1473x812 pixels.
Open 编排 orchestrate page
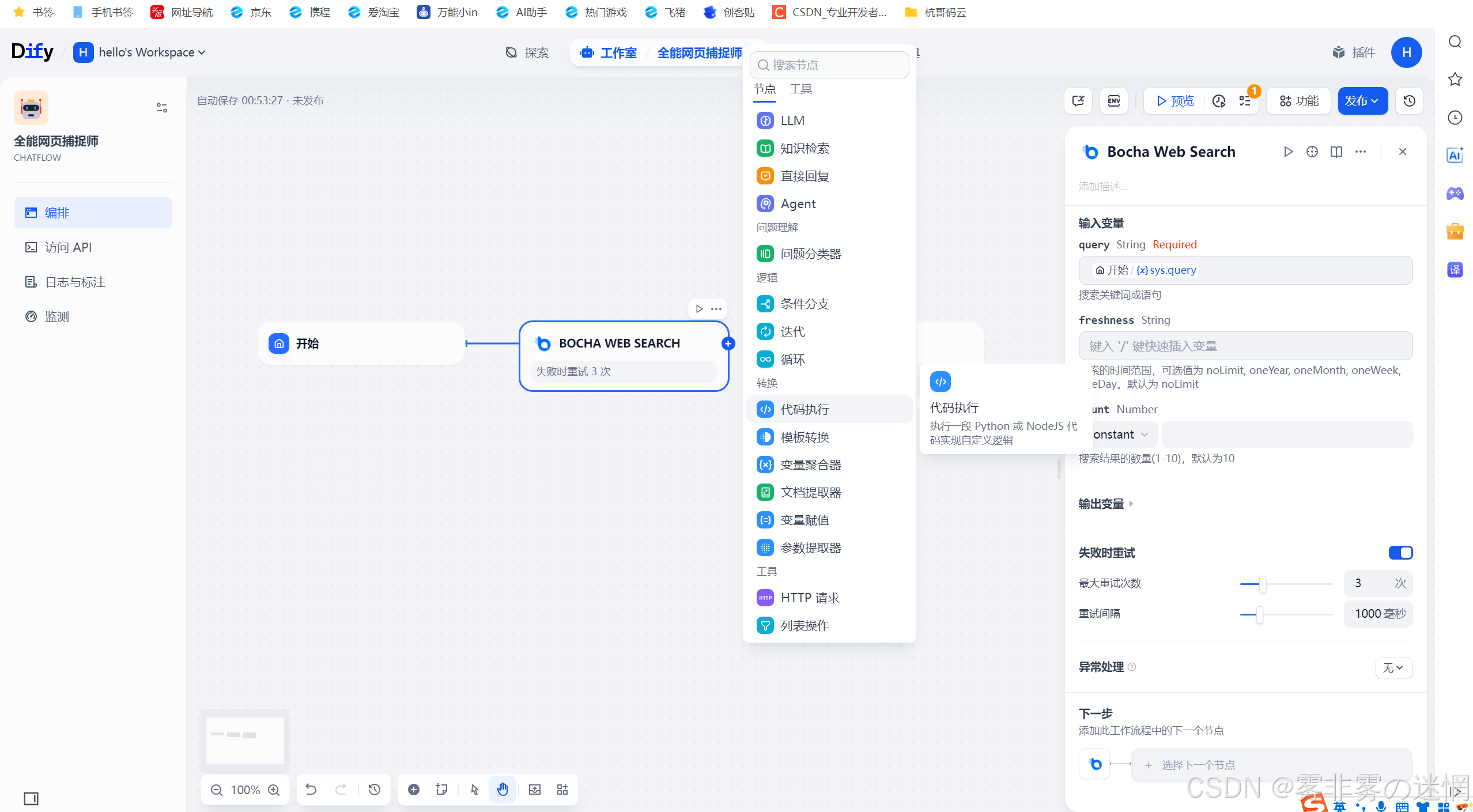93,213
